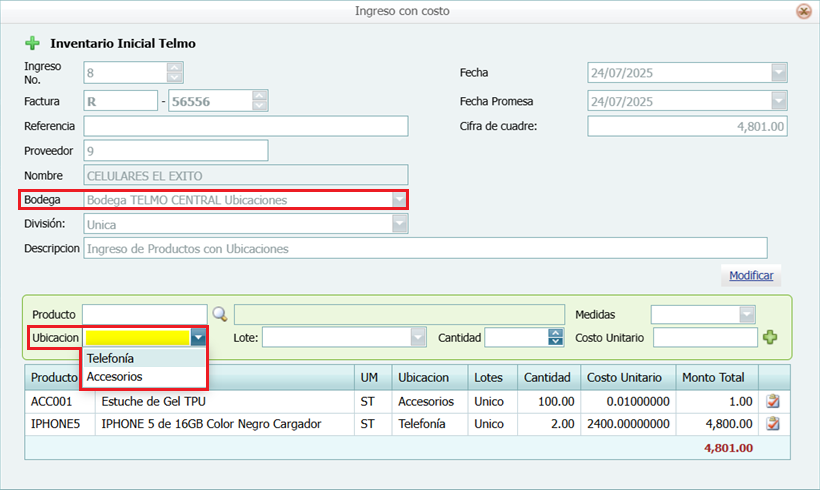This screenshot has height=490, width=820.
Task: Open the Bodega dropdown
Action: 399,200
